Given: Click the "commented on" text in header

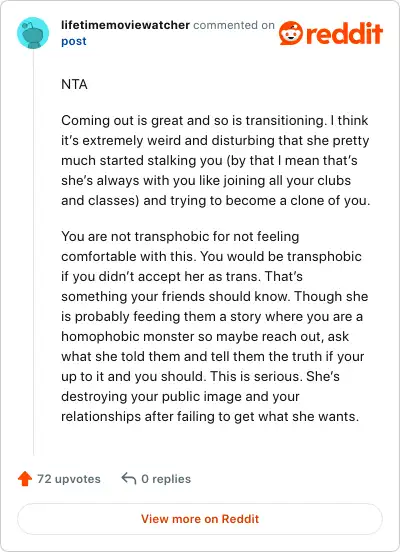Looking at the screenshot, I should point(234,25).
